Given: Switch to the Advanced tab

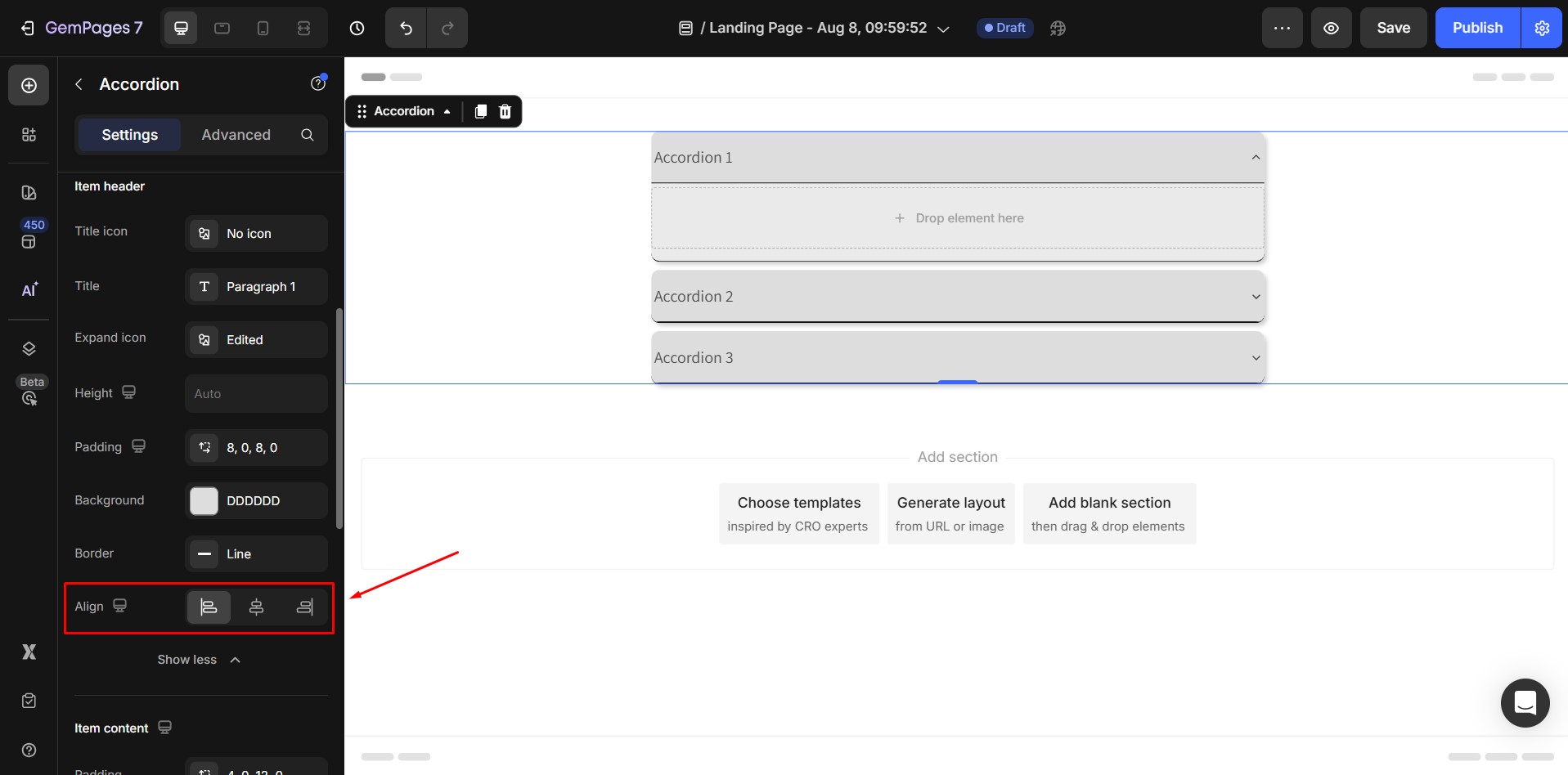Looking at the screenshot, I should tap(236, 135).
